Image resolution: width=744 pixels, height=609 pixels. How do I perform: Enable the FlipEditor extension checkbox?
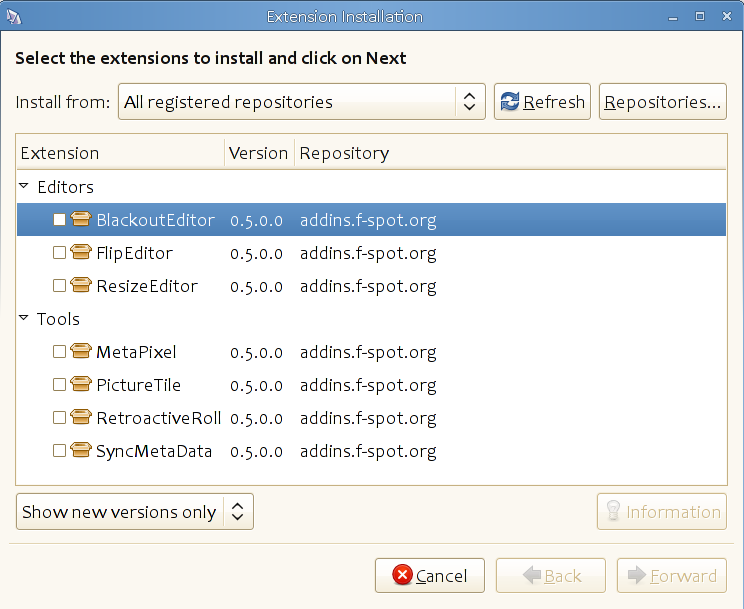coord(59,253)
